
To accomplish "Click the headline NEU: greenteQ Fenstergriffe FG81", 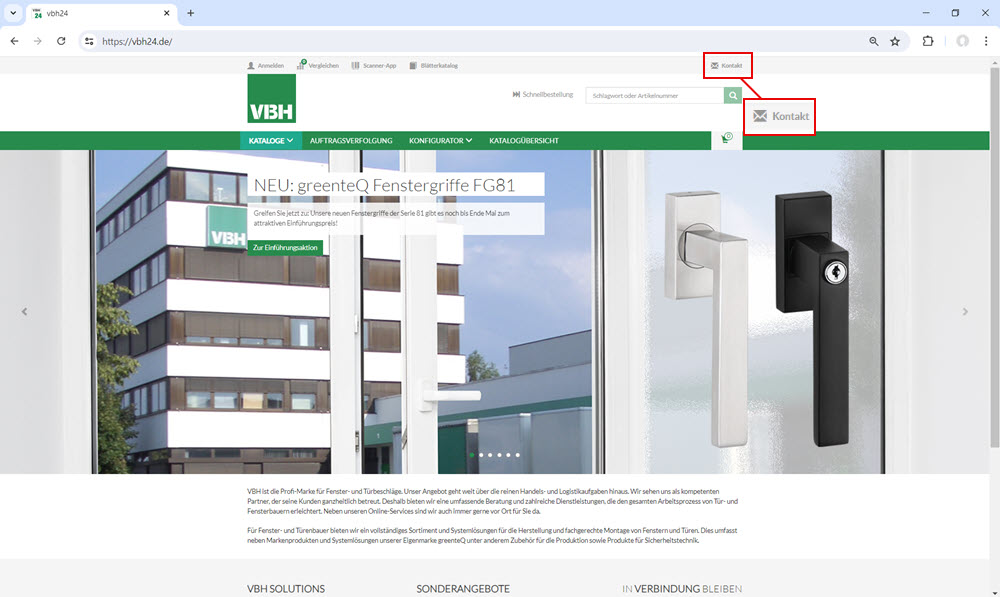I will tap(385, 185).
